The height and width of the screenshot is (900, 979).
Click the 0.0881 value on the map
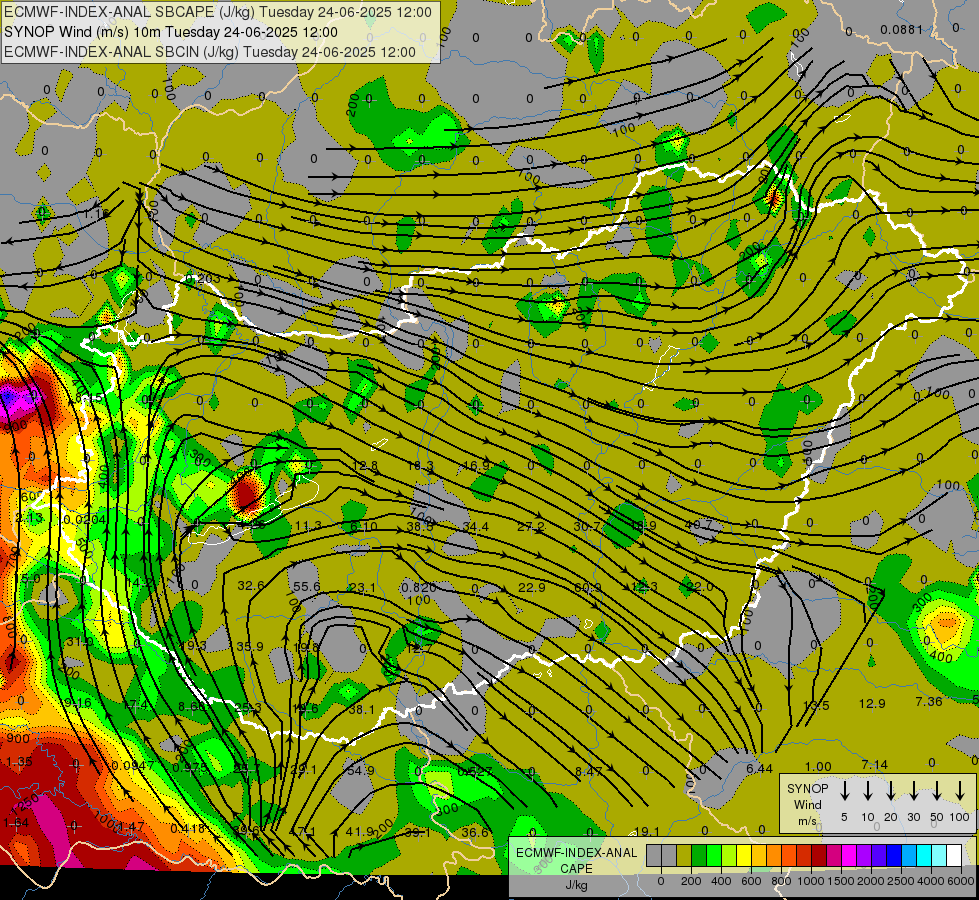[901, 29]
